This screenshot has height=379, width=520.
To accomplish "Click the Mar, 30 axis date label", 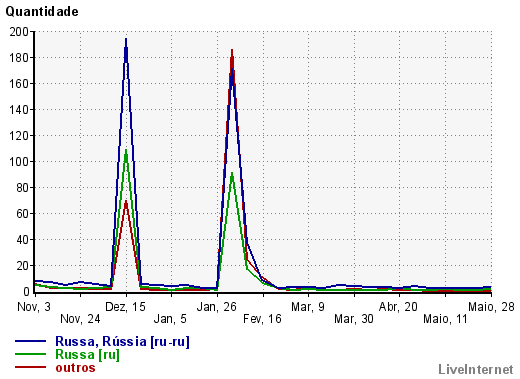I will (354, 319).
